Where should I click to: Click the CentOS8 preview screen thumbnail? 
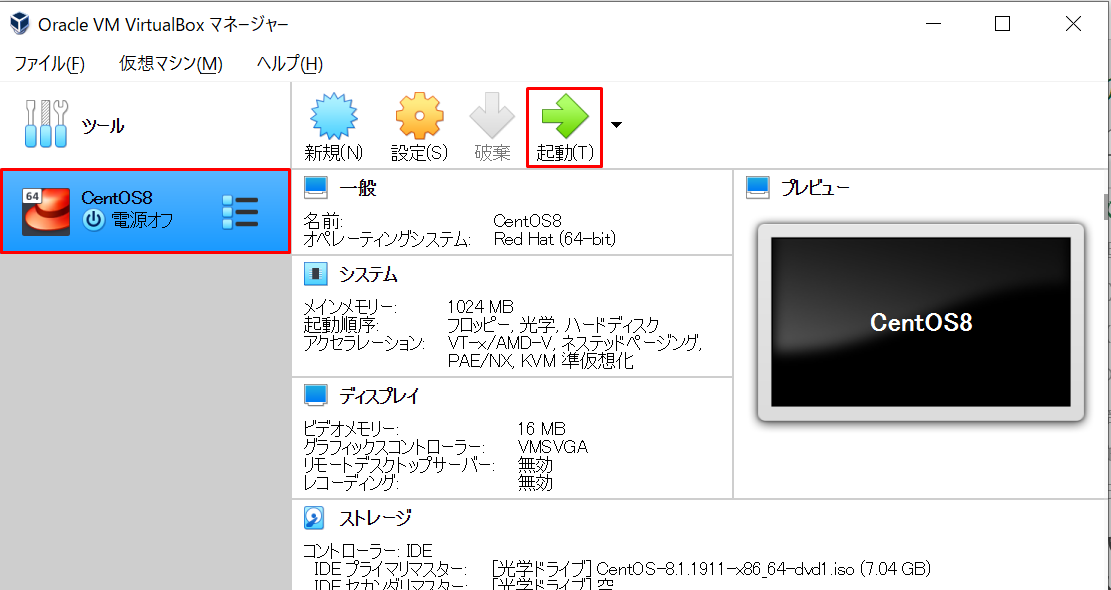click(x=920, y=322)
